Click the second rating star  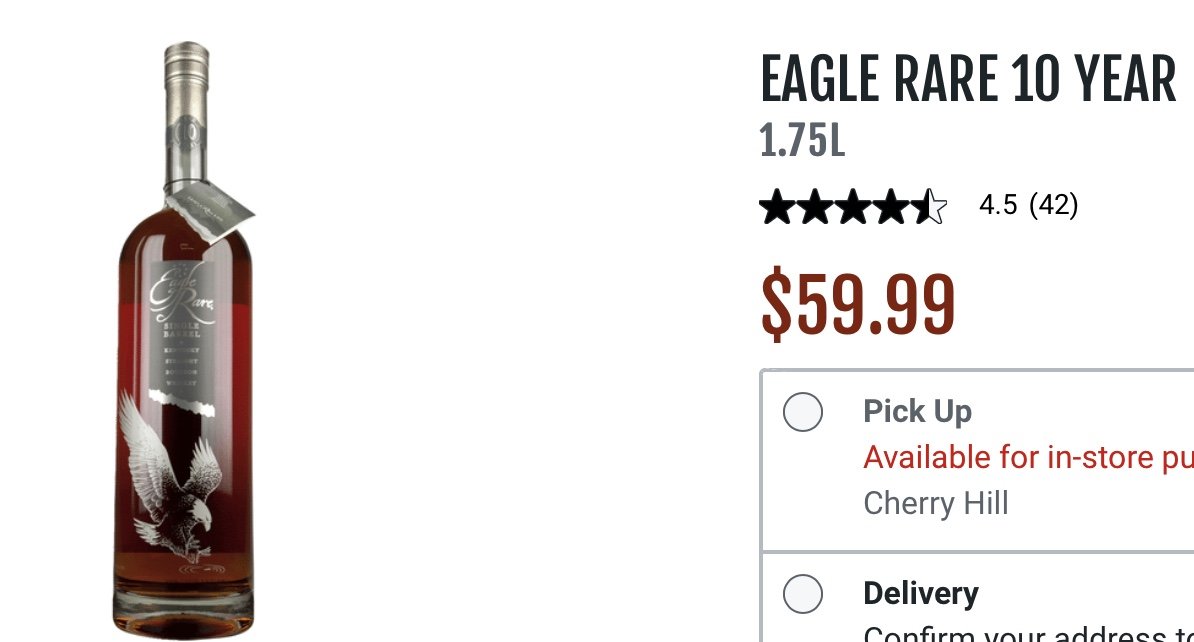point(815,207)
